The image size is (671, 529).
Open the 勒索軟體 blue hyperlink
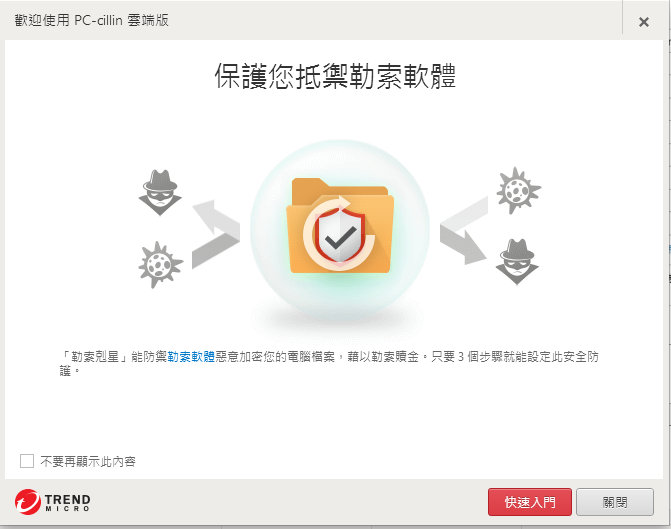(191, 357)
